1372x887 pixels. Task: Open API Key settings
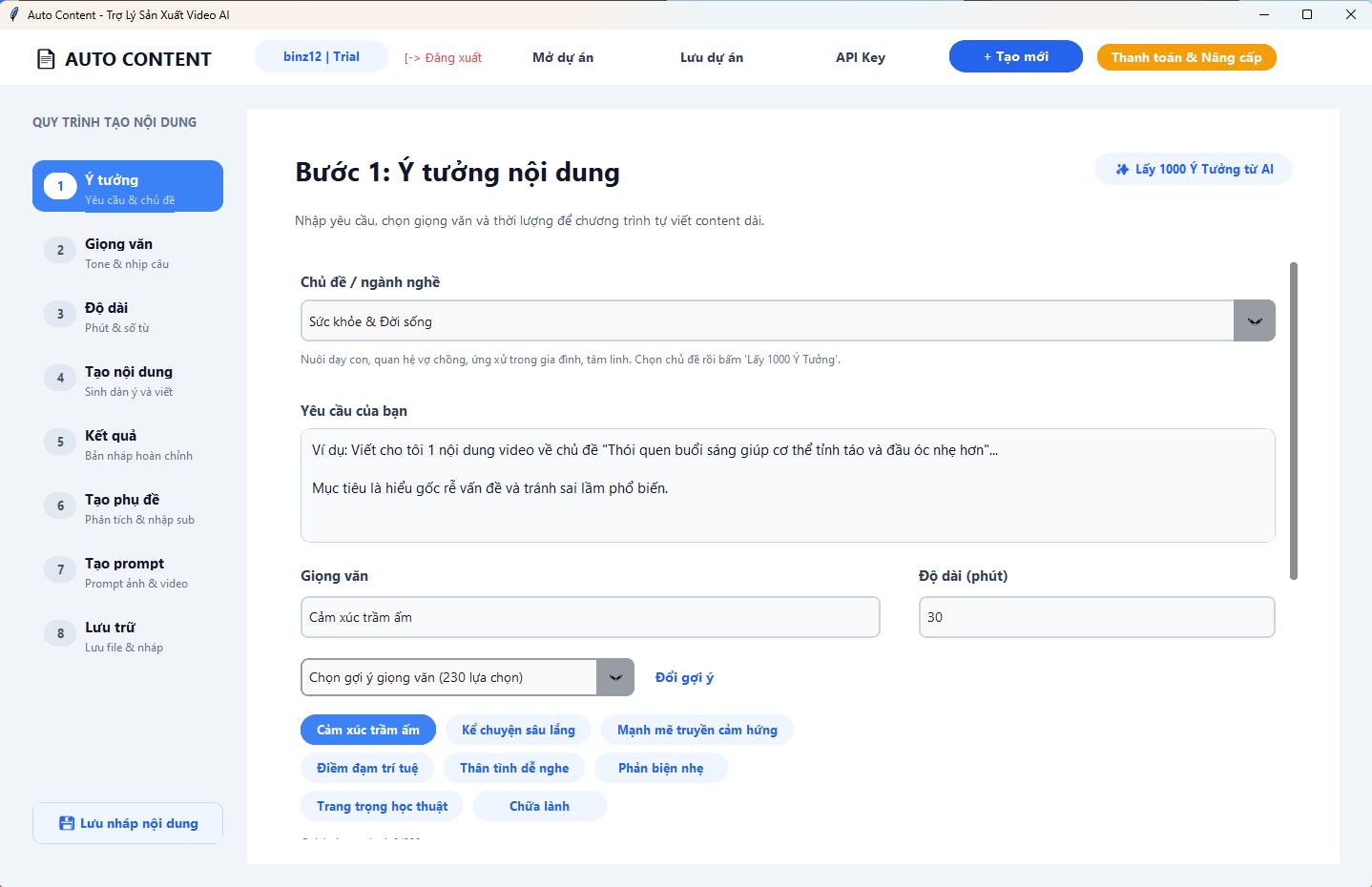[x=861, y=57]
